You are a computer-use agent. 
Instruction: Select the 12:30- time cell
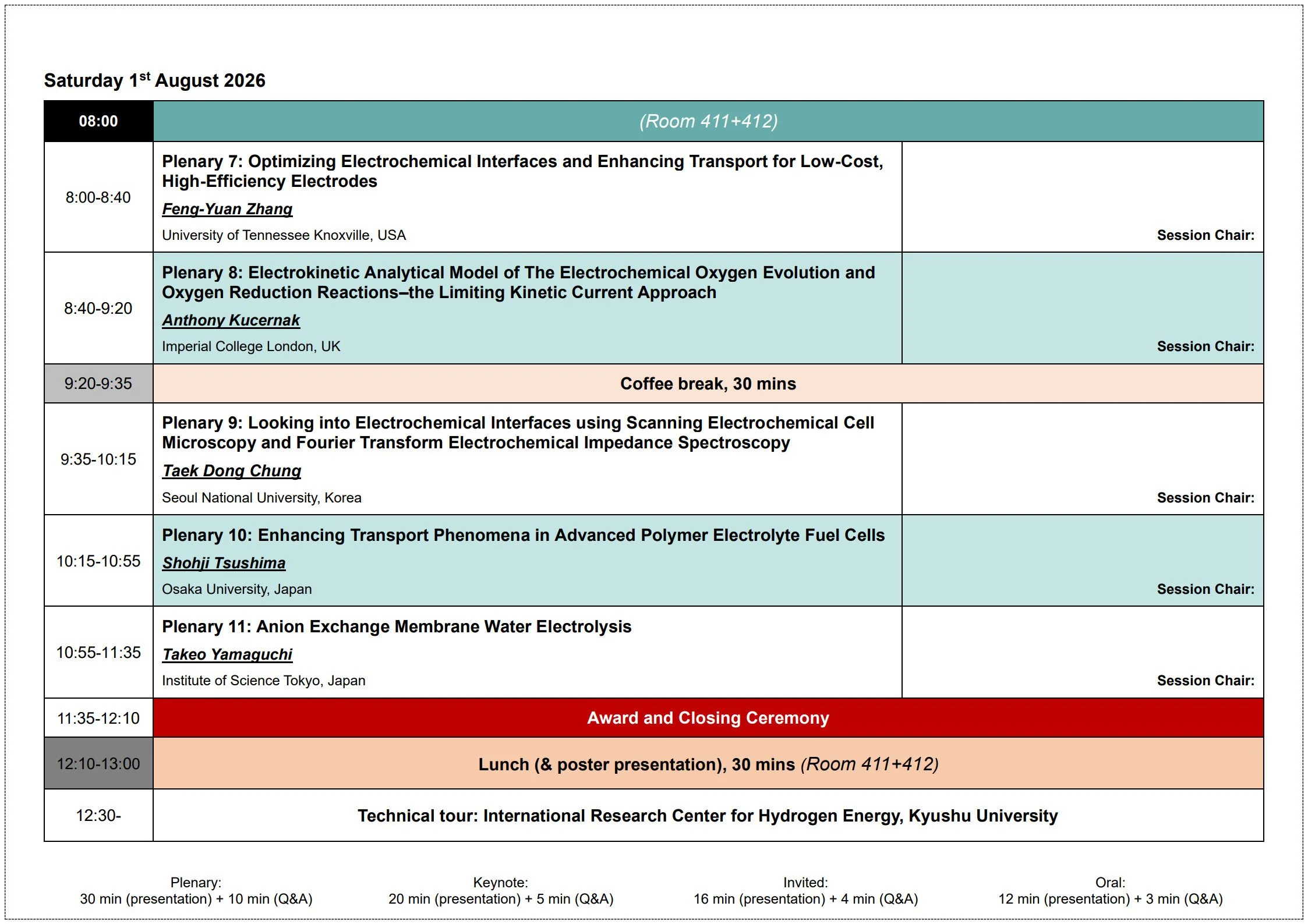pos(98,816)
